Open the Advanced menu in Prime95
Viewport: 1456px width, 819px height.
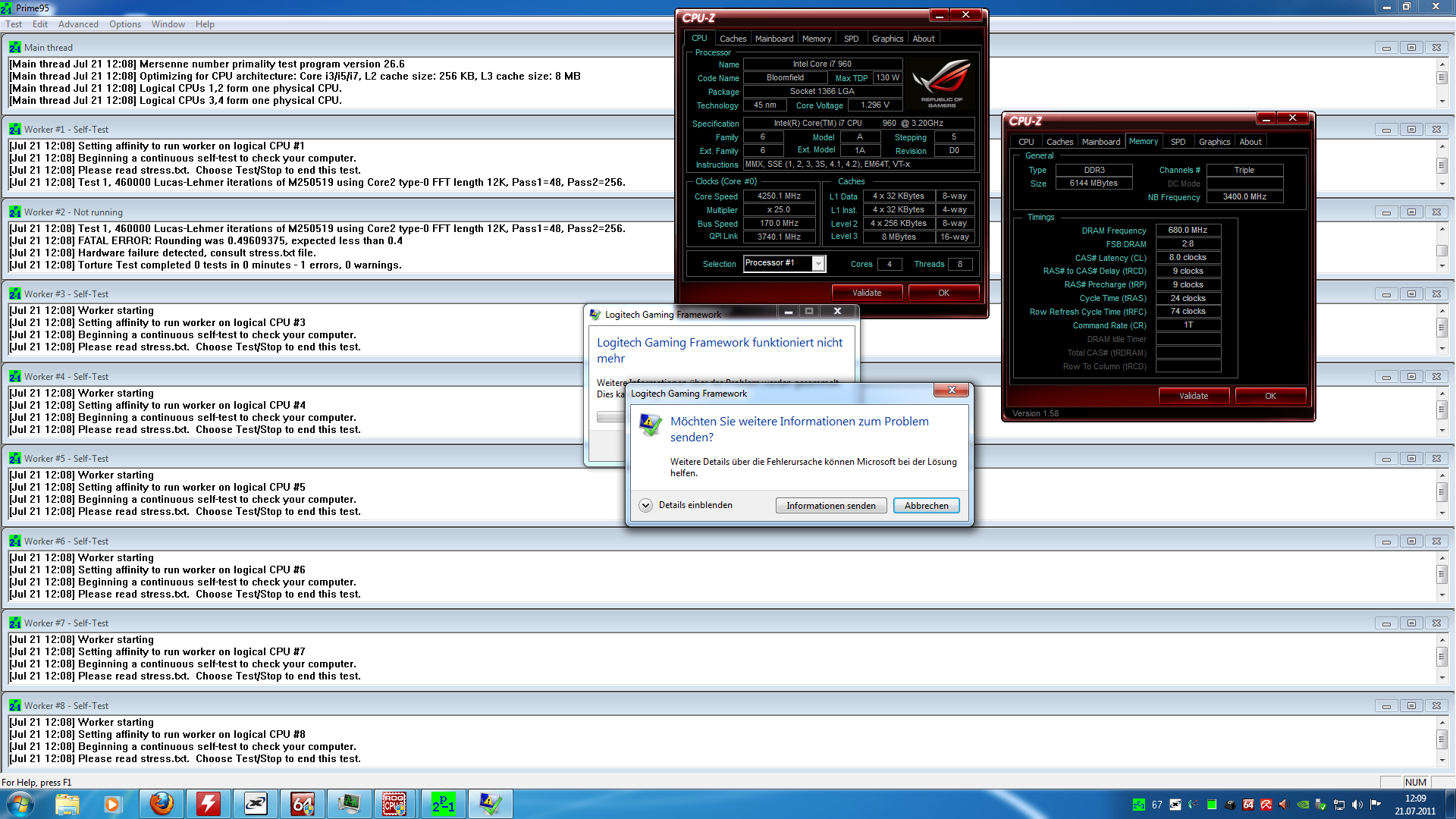click(x=78, y=24)
